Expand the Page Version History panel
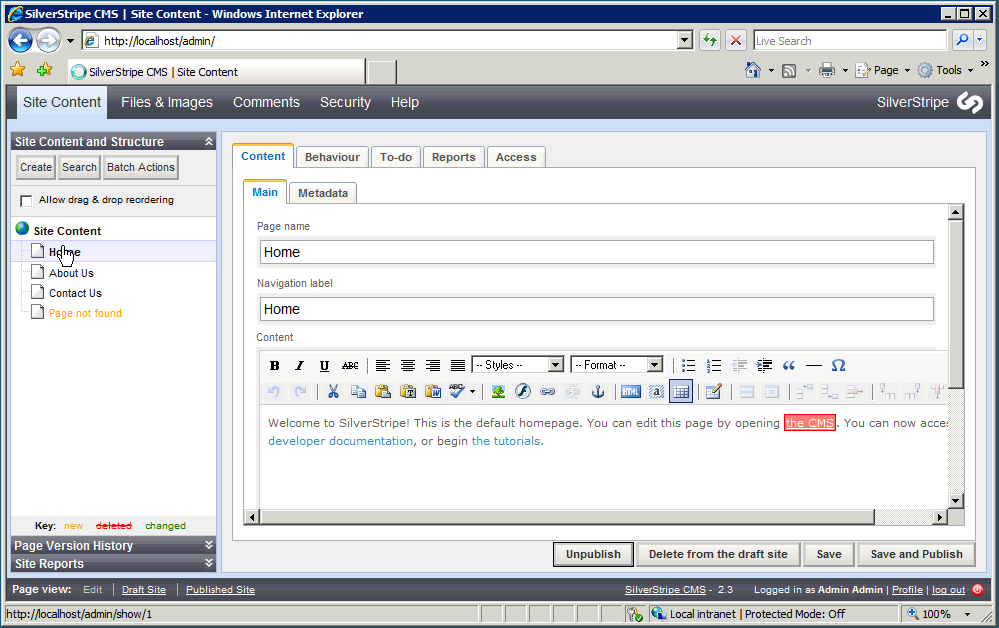This screenshot has width=999, height=628. coord(208,545)
